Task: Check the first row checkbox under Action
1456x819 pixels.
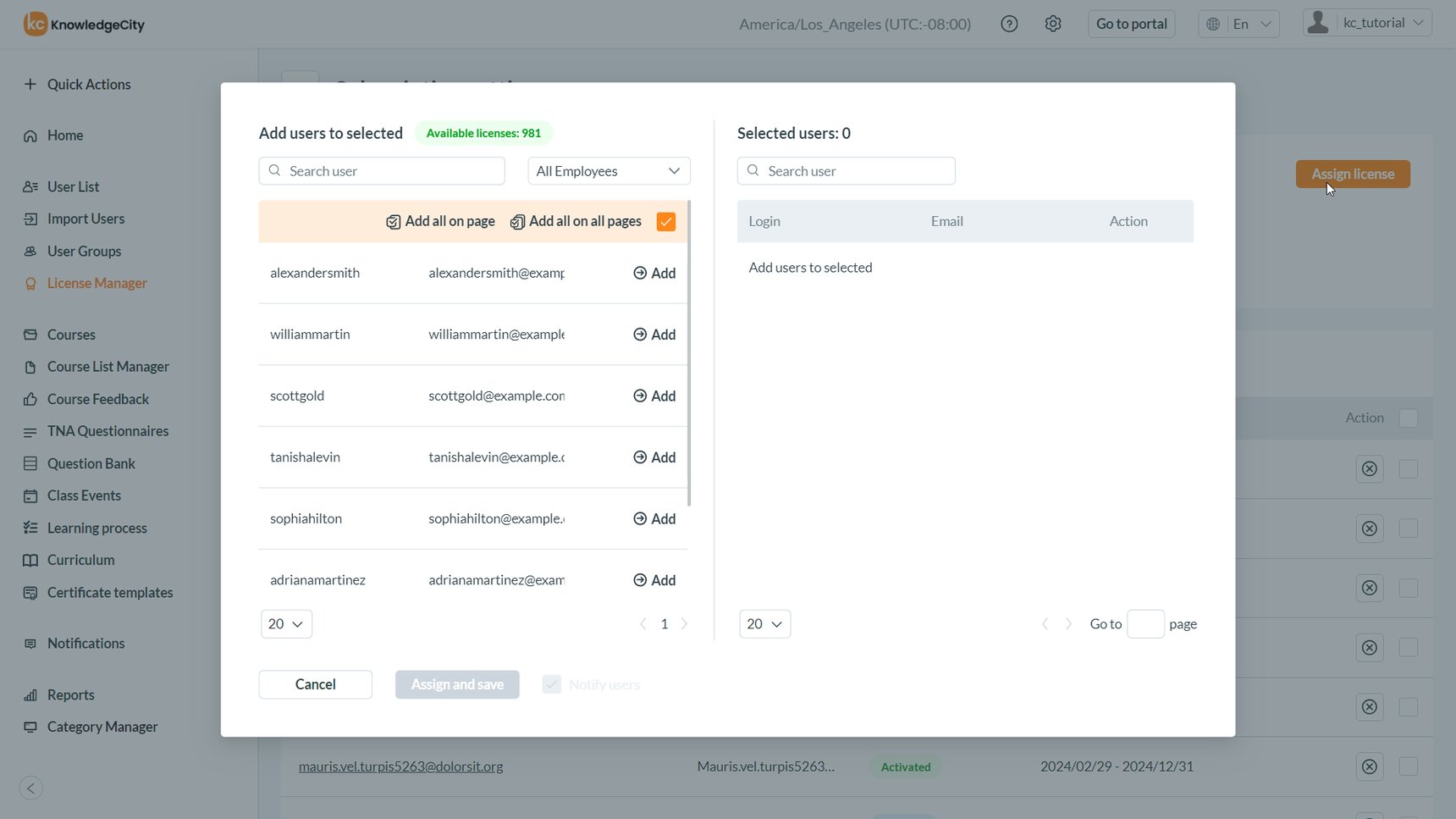Action: [x=1409, y=469]
